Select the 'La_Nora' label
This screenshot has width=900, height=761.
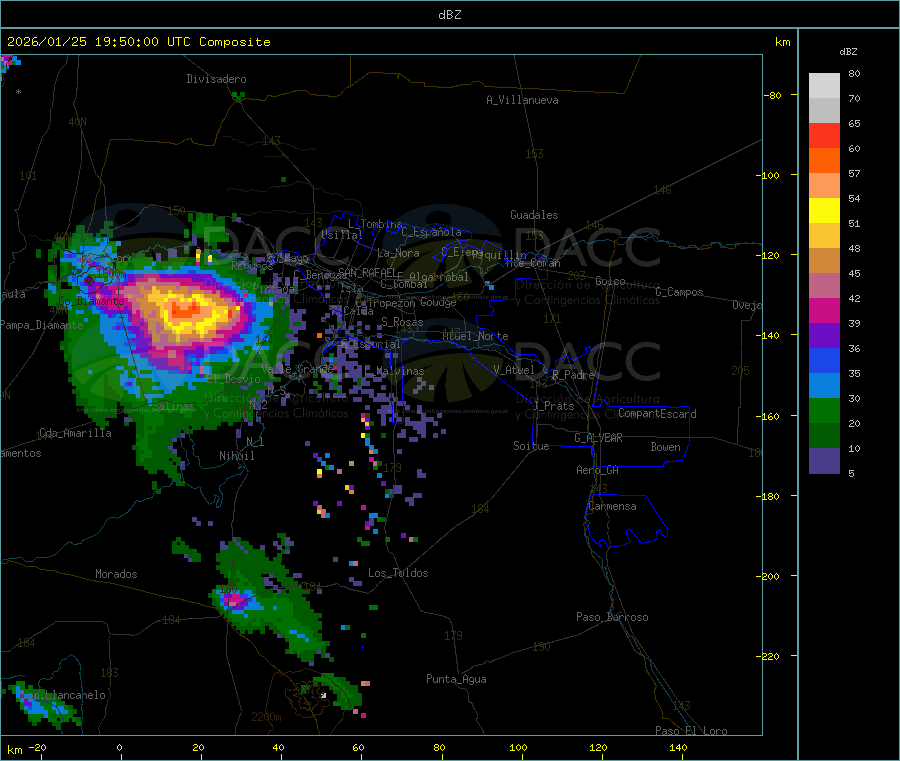tap(398, 253)
